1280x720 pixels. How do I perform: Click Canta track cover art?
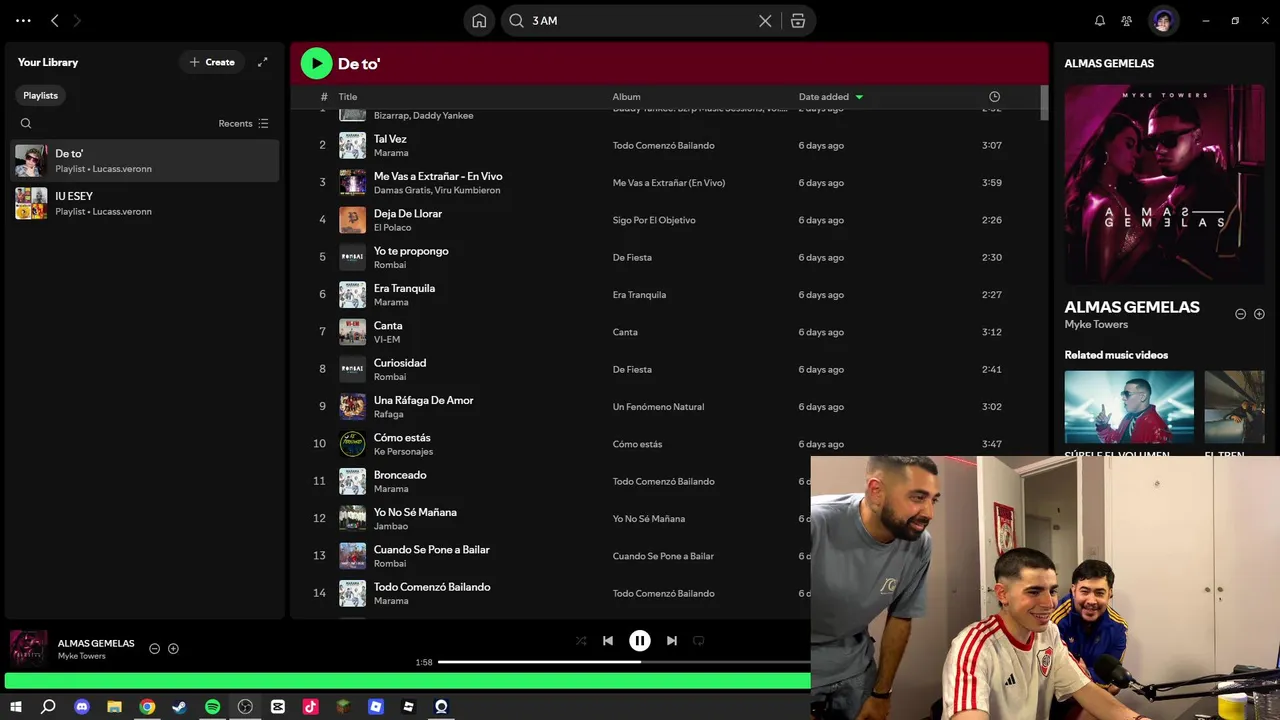(x=352, y=332)
